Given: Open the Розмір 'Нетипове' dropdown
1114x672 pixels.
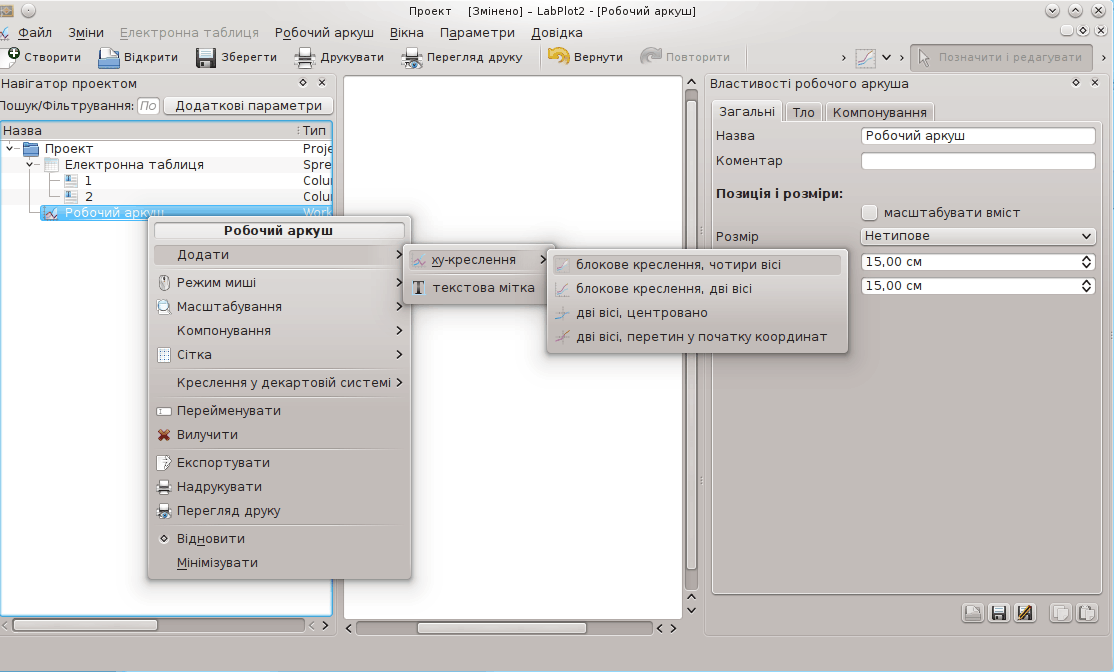Looking at the screenshot, I should click(978, 236).
